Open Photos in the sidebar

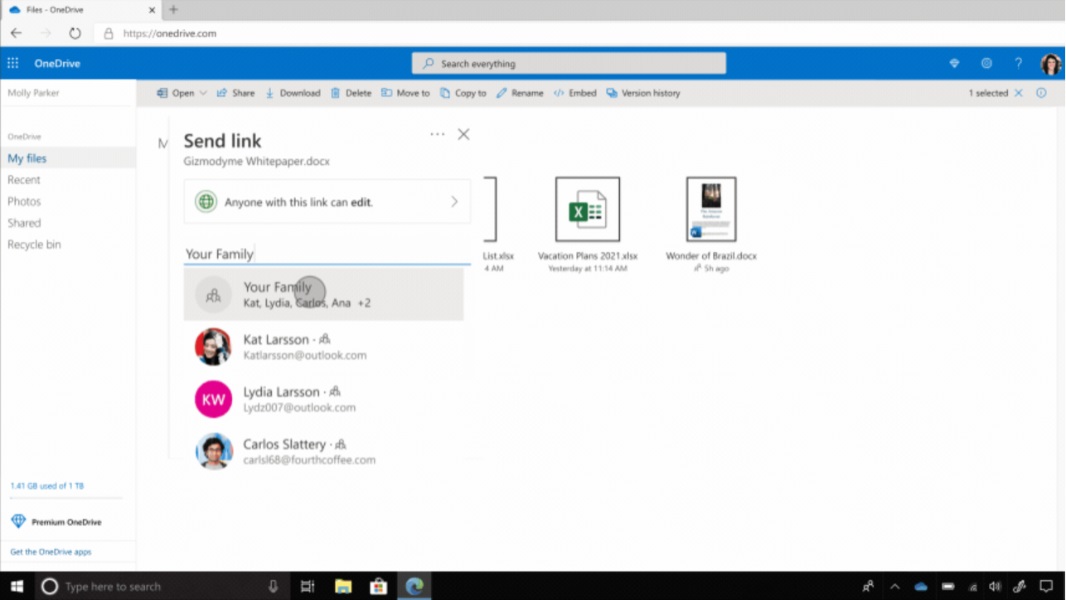(x=24, y=201)
